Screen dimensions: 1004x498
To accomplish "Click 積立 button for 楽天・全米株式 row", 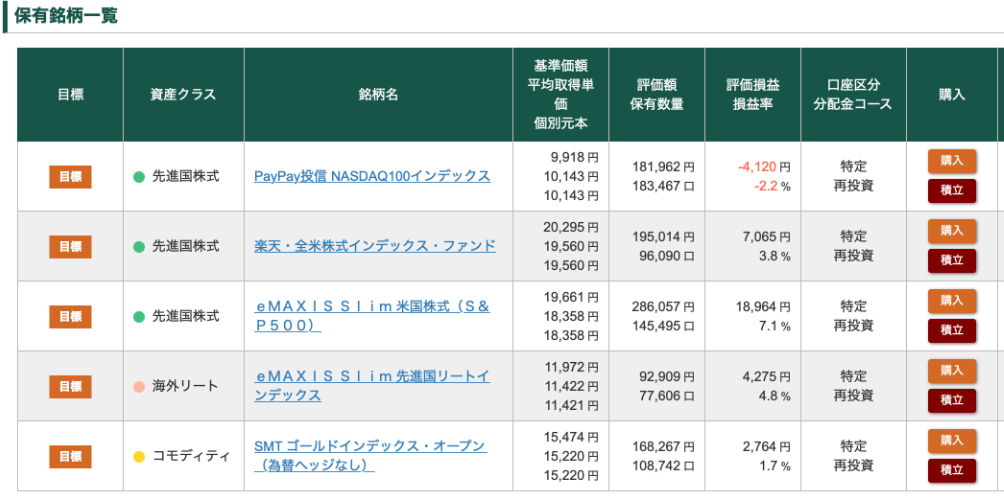I will click(951, 261).
